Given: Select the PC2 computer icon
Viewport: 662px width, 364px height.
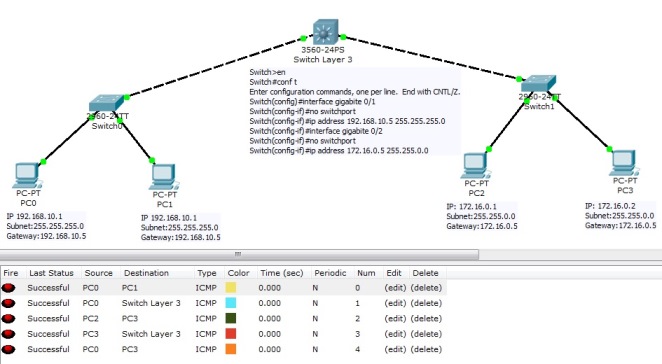Looking at the screenshot, I should pos(475,166).
